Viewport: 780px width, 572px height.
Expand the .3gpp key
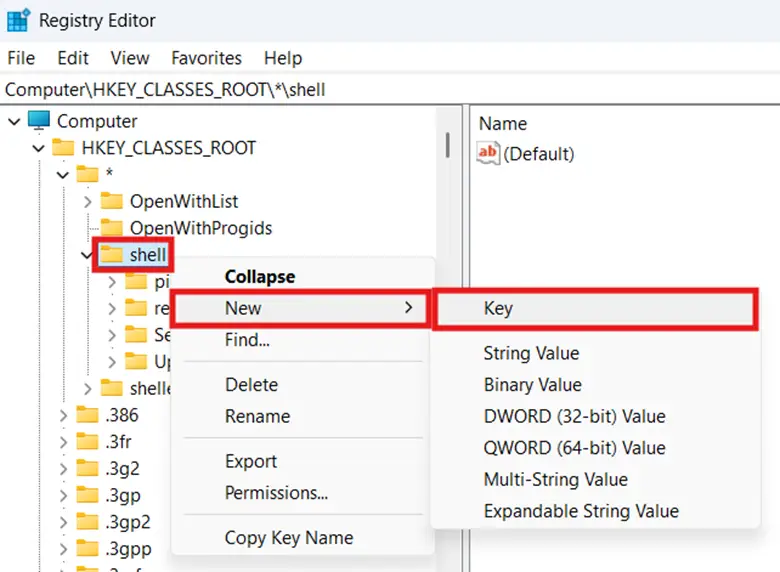pyautogui.click(x=63, y=550)
